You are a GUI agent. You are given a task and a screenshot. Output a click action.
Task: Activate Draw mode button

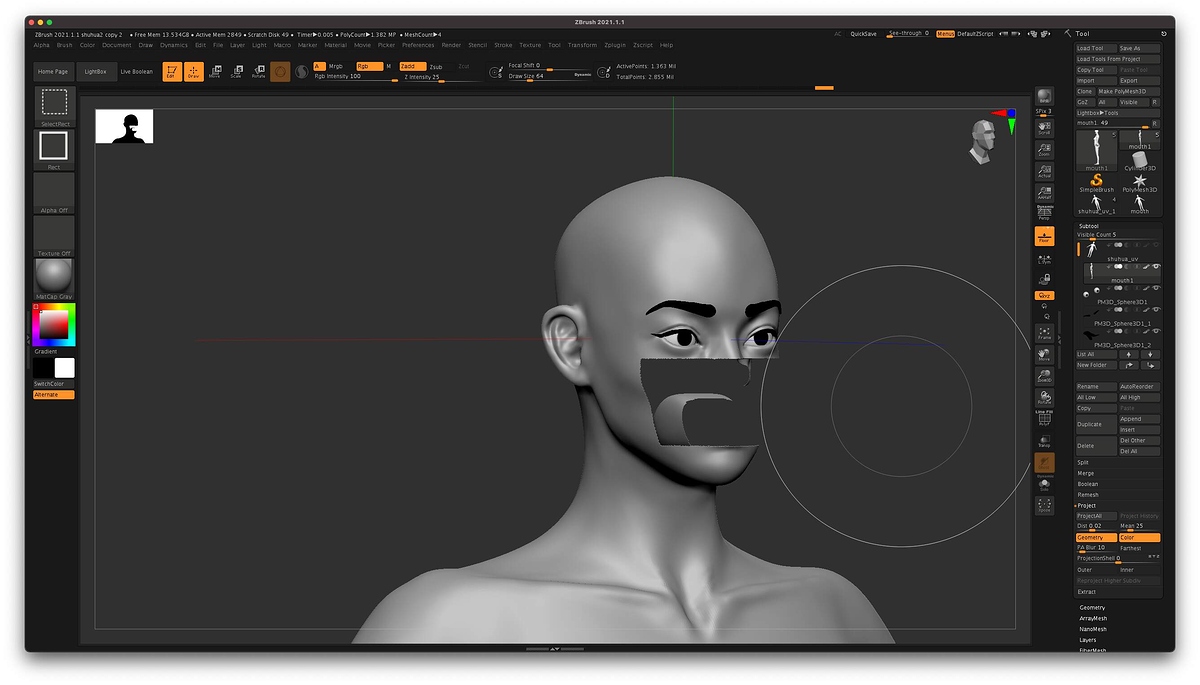[193, 71]
